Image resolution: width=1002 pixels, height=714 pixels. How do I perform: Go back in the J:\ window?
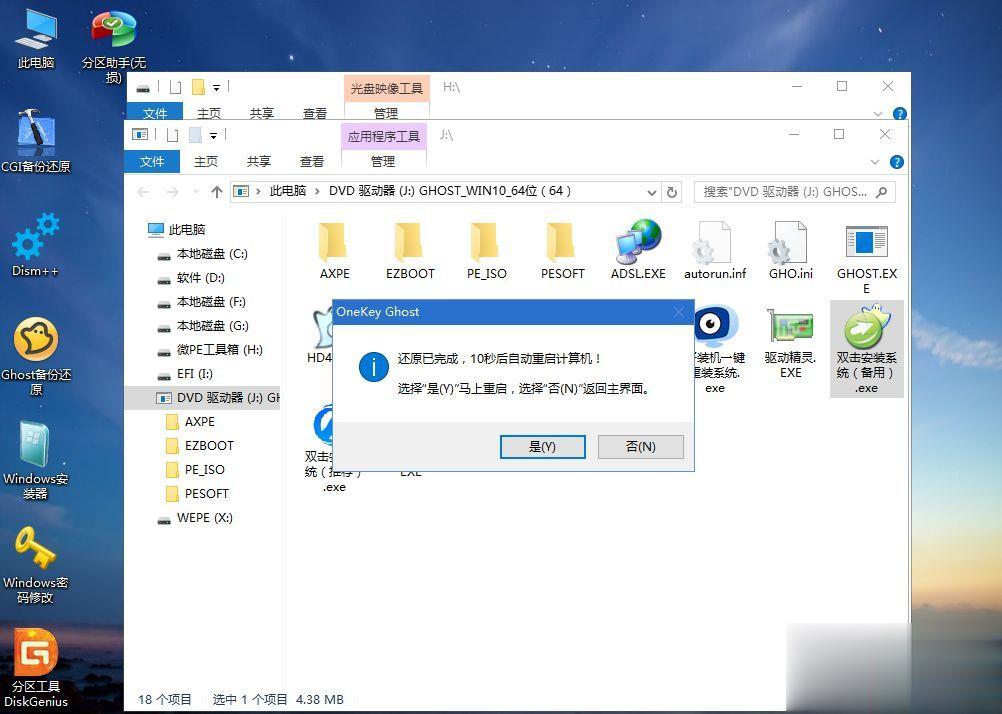click(143, 192)
